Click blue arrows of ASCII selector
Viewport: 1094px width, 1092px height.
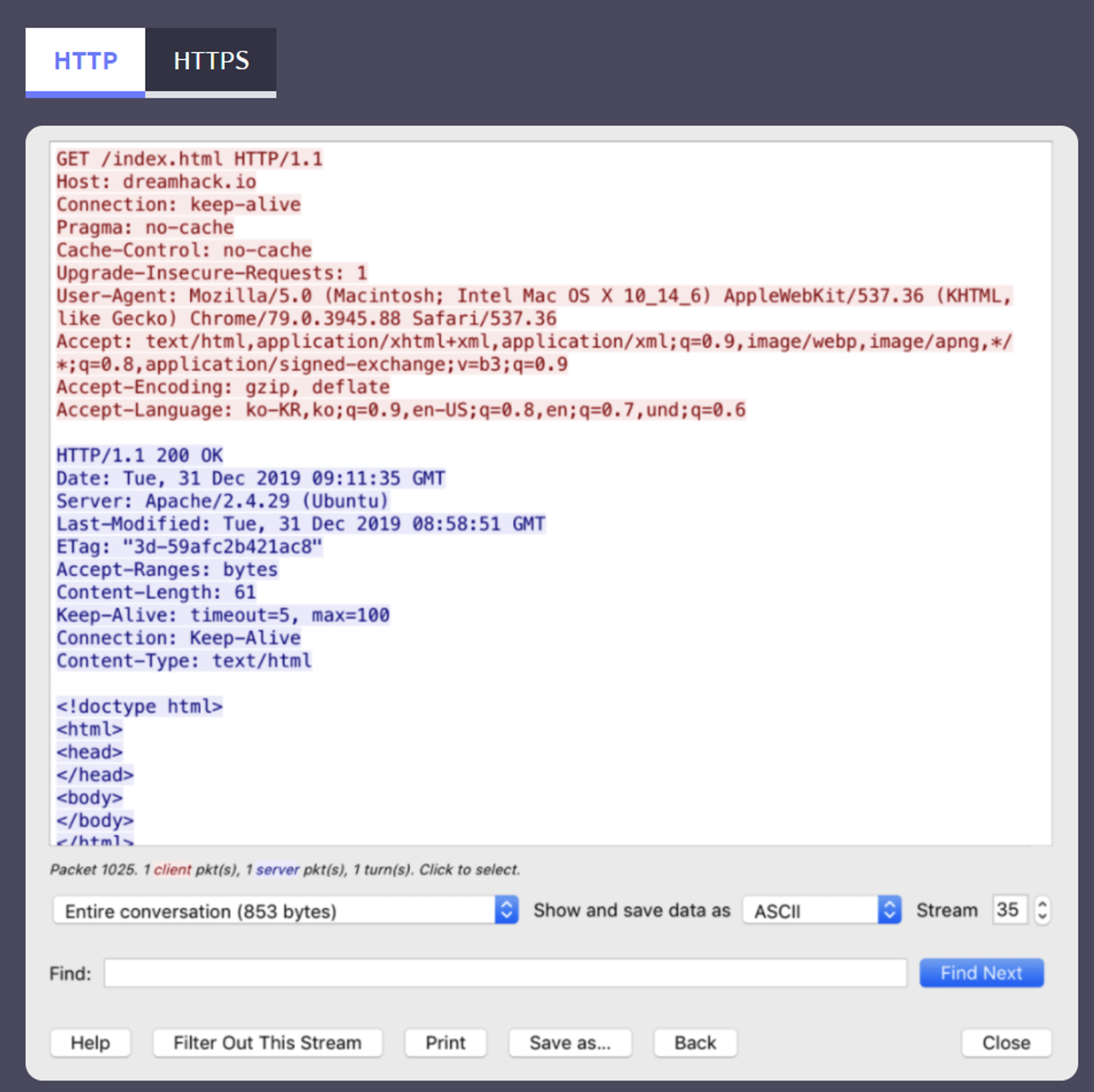(889, 910)
